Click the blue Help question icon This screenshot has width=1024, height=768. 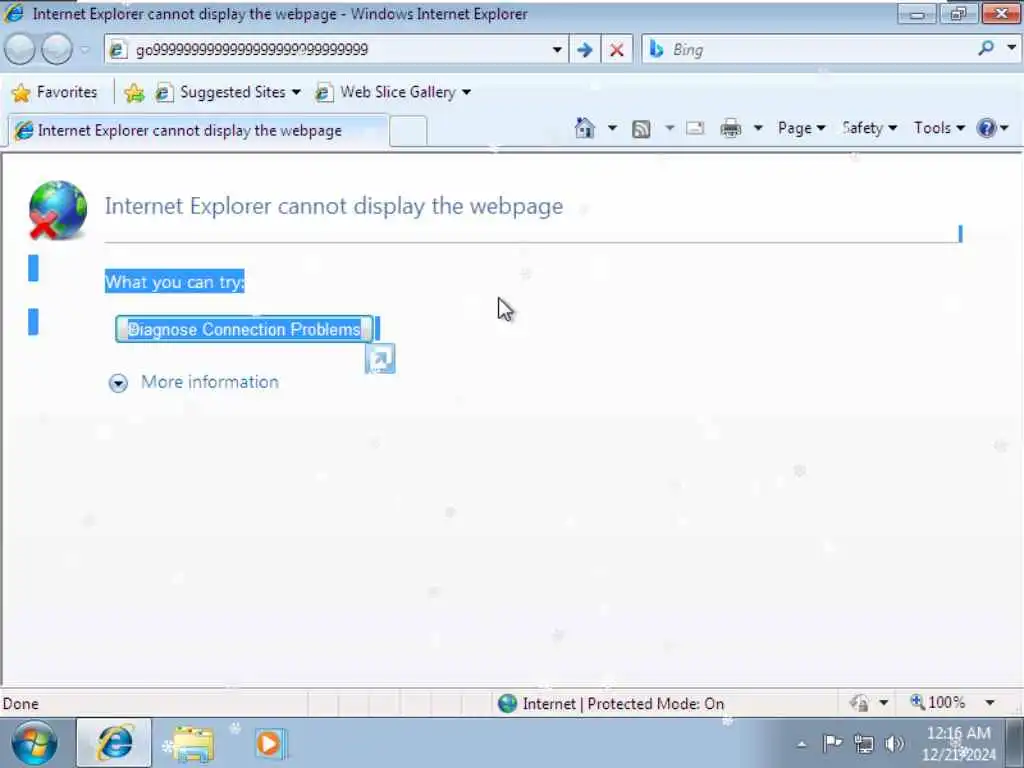point(986,128)
